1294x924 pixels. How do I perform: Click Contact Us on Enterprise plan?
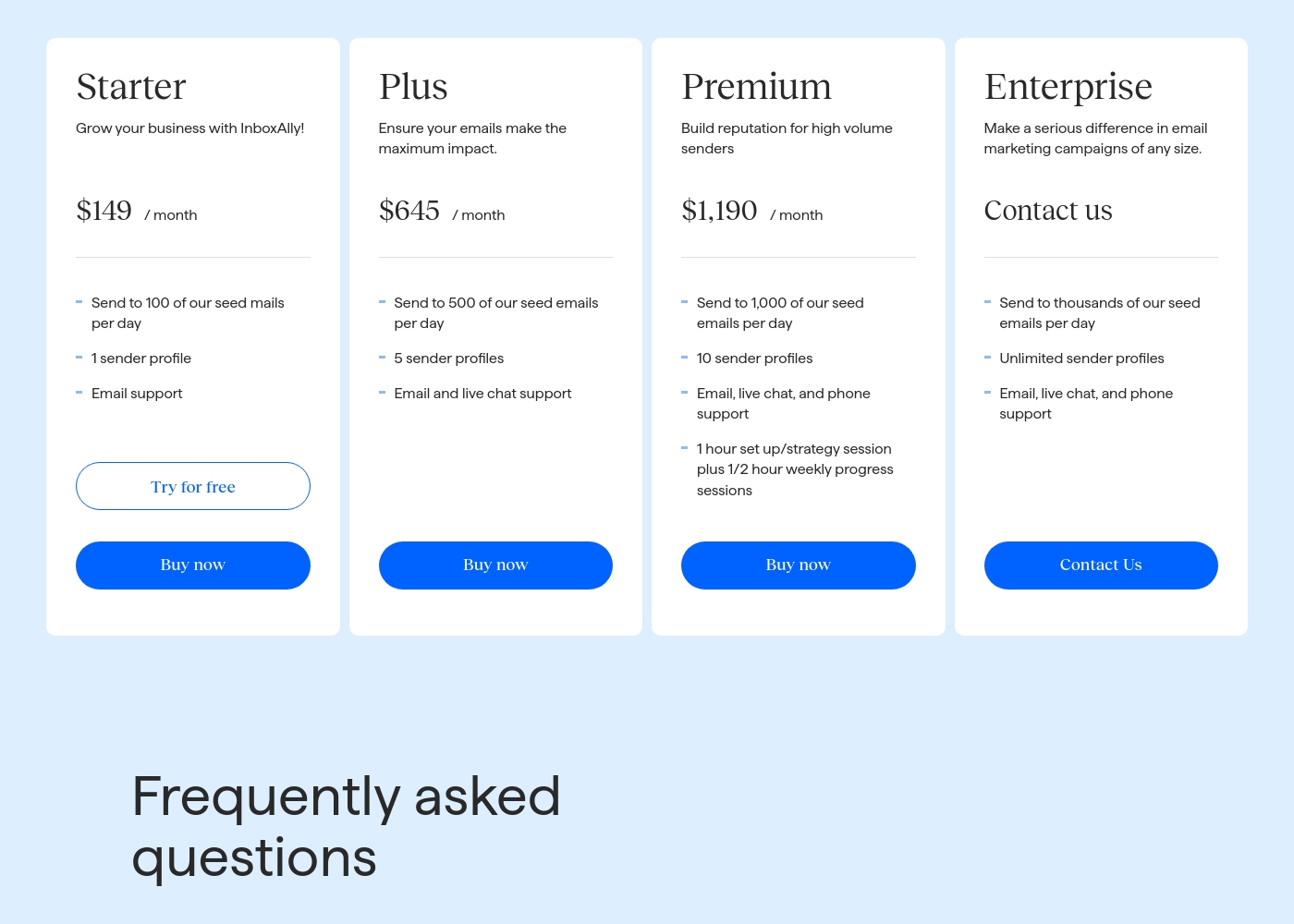1101,565
